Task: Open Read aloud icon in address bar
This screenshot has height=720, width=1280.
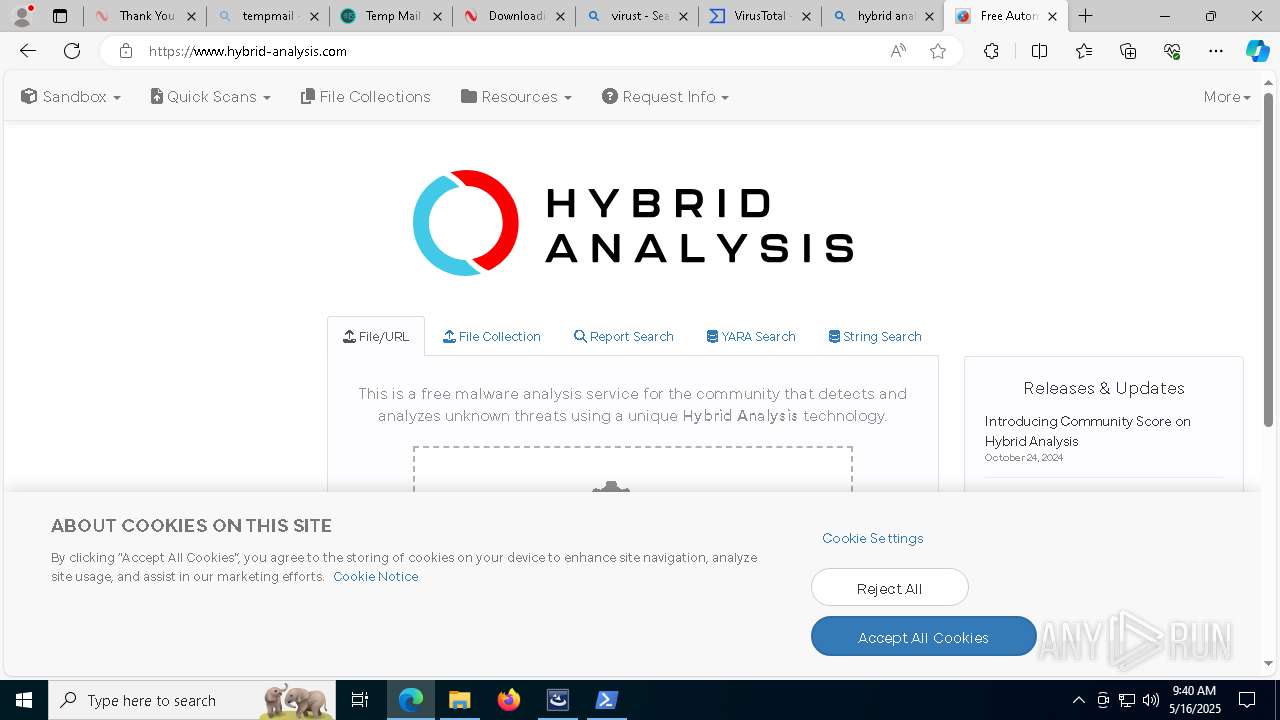Action: tap(898, 51)
